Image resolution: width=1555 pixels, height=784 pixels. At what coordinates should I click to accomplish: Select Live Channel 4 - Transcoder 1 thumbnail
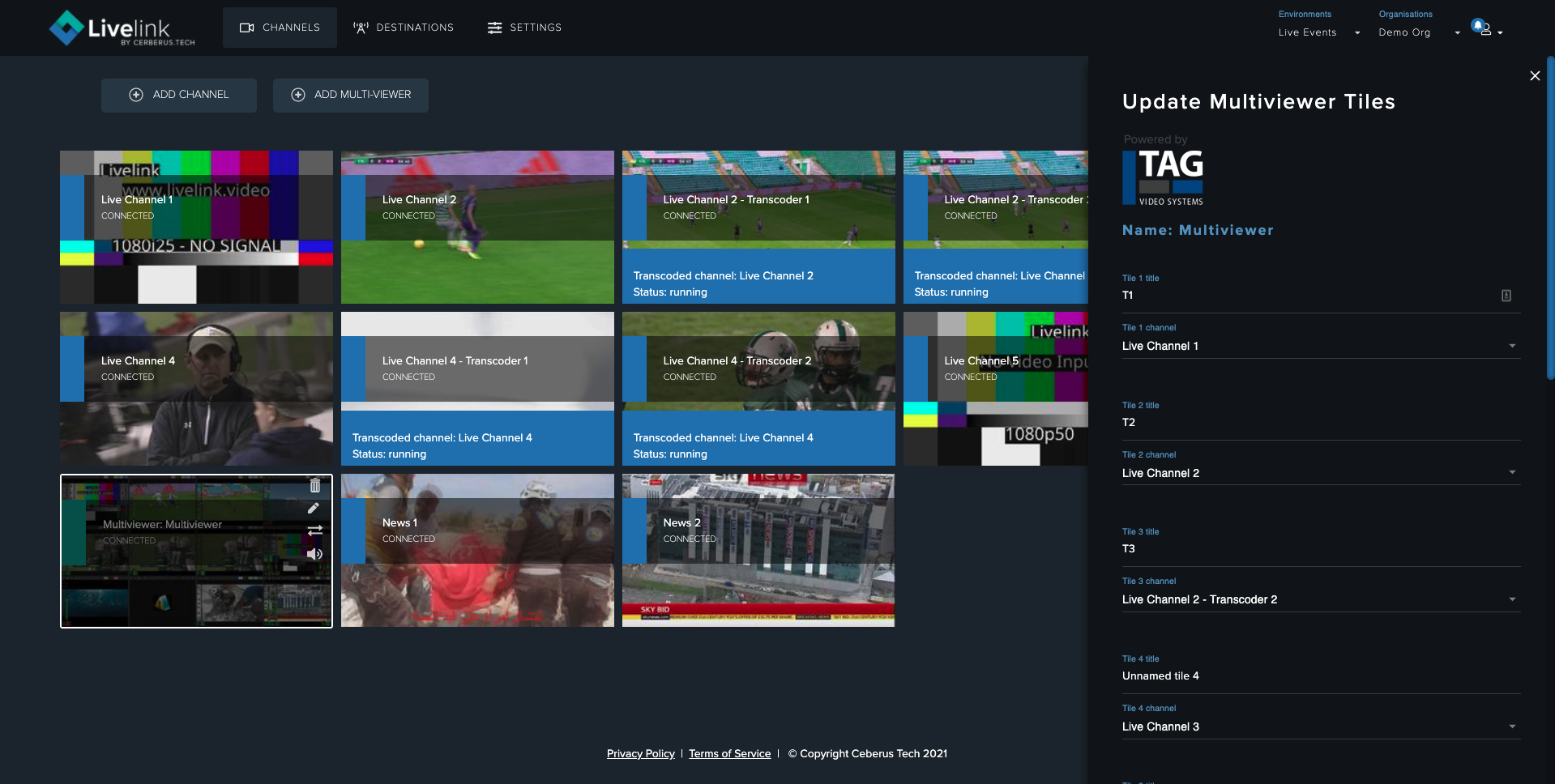(477, 389)
